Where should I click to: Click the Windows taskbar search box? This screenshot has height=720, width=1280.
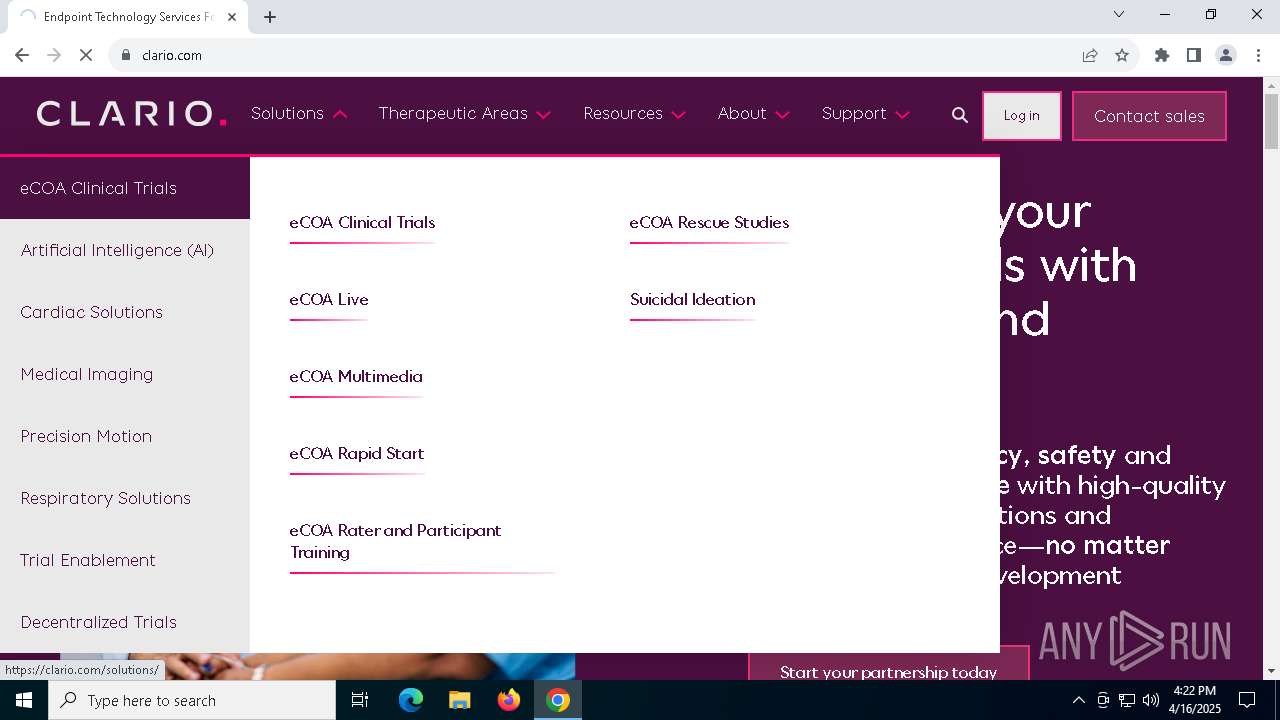coord(192,700)
